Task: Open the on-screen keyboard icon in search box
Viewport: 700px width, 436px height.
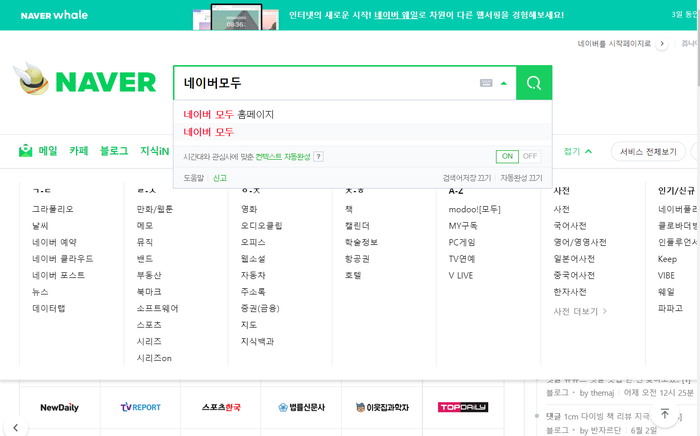Action: click(x=486, y=83)
